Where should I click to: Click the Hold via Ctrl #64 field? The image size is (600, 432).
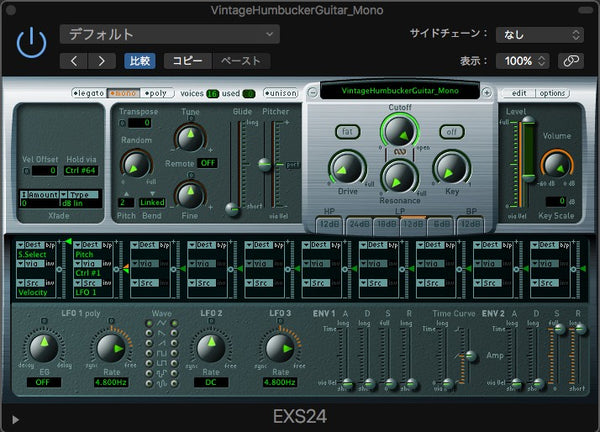point(80,171)
